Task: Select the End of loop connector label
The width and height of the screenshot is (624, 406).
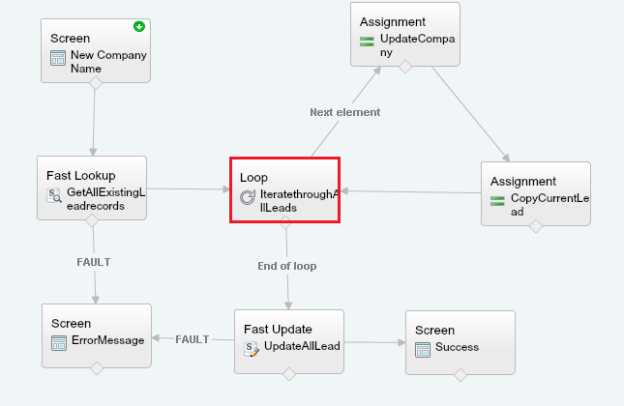Action: pyautogui.click(x=287, y=266)
